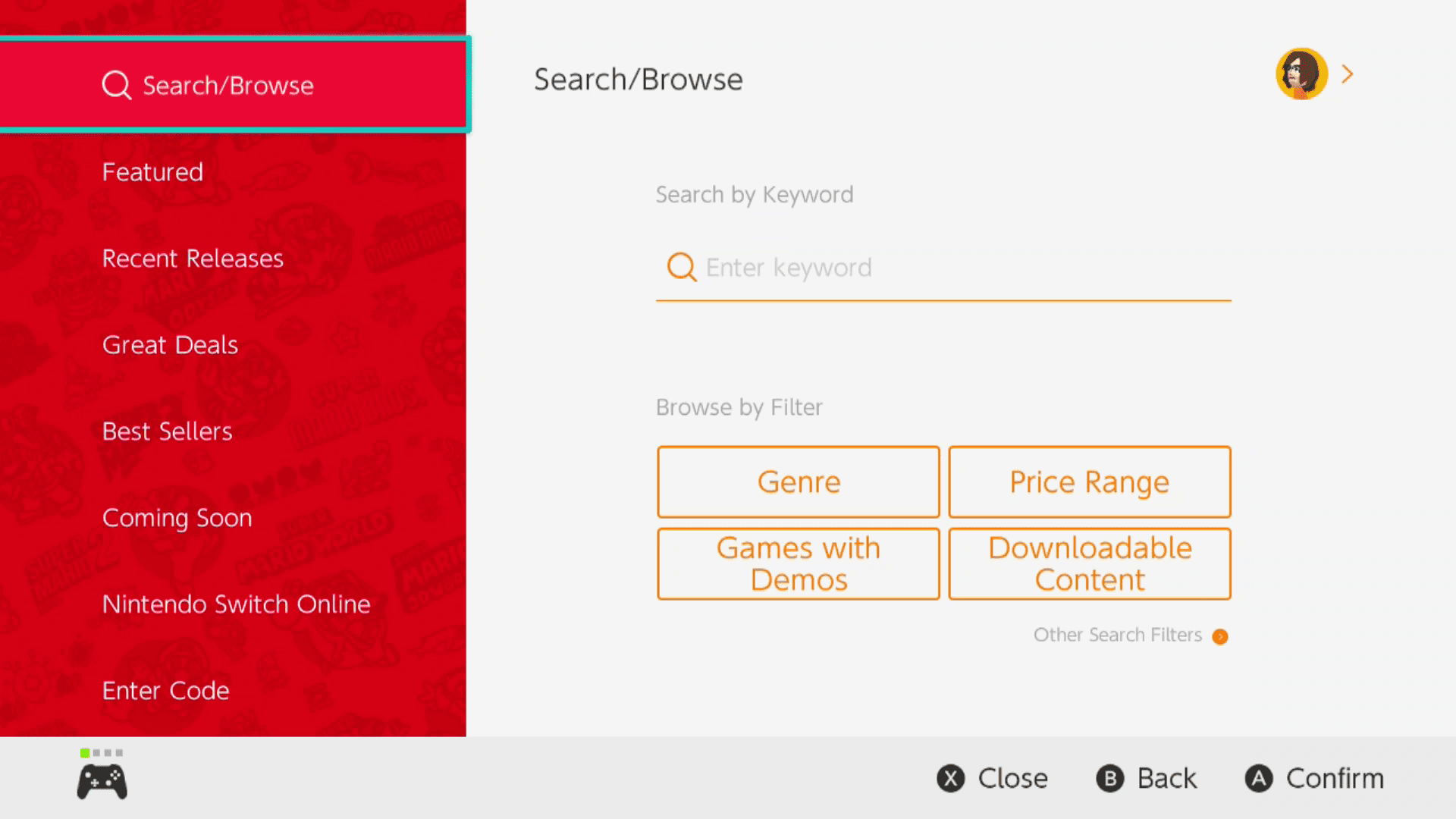Open the Games with Demos filter

pos(797,563)
